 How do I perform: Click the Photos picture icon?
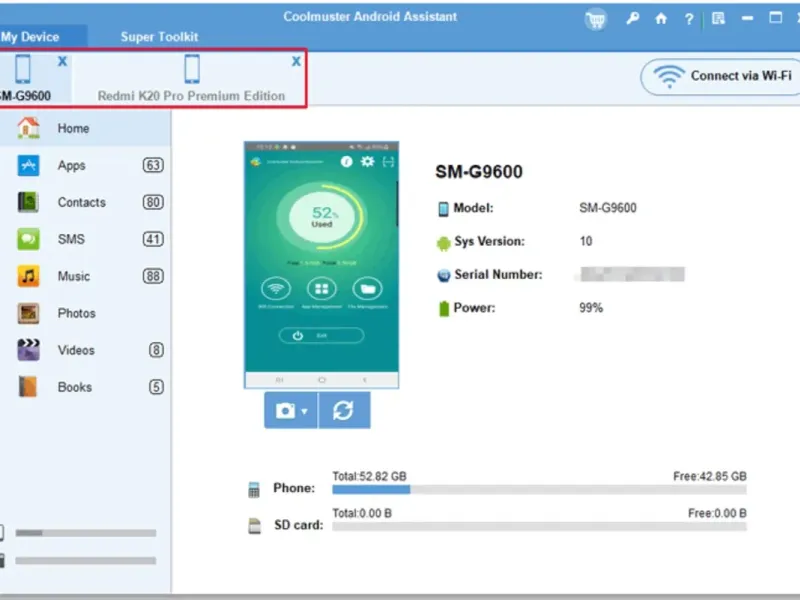28,313
